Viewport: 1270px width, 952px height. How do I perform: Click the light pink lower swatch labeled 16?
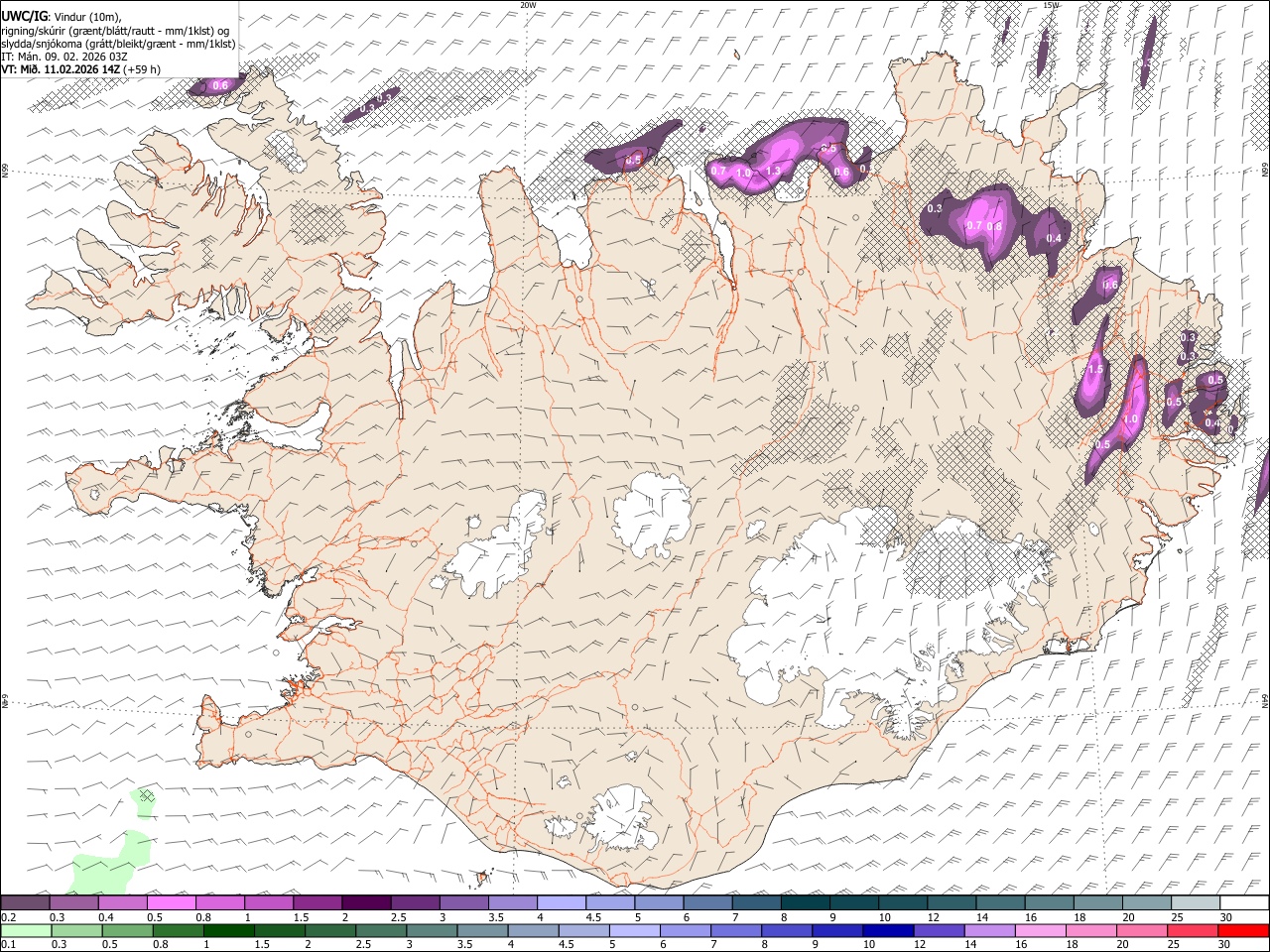(x=1040, y=930)
